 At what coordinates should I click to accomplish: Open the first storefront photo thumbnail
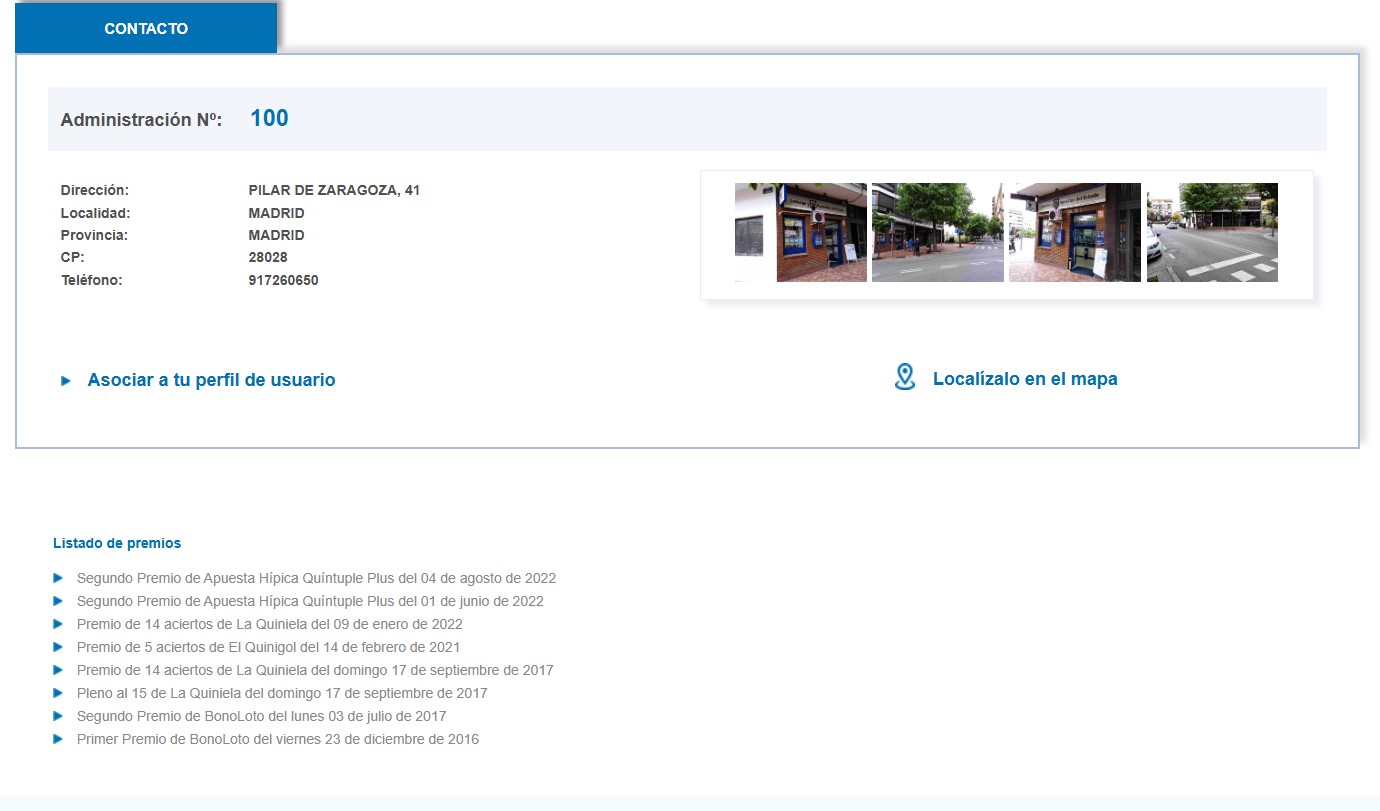800,232
